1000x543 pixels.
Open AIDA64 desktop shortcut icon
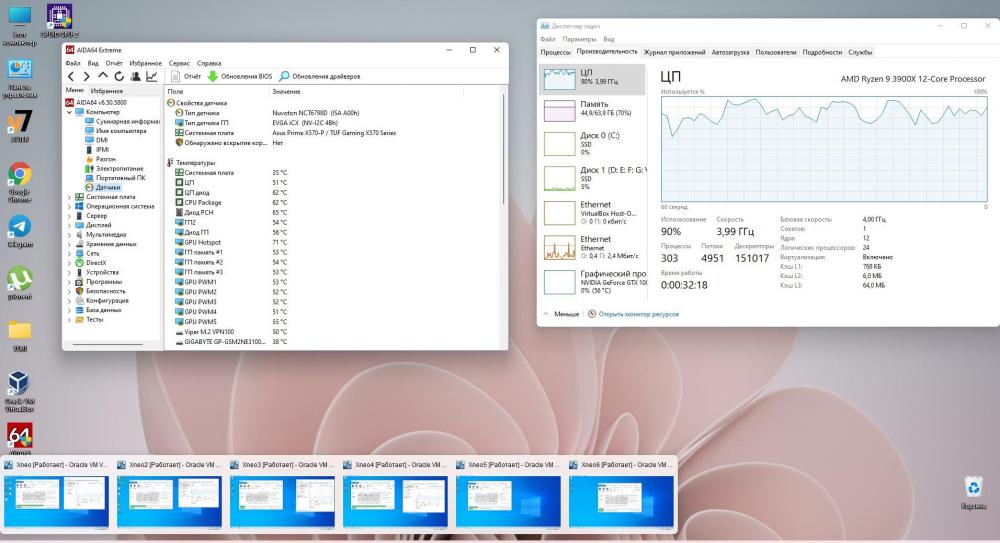20,436
